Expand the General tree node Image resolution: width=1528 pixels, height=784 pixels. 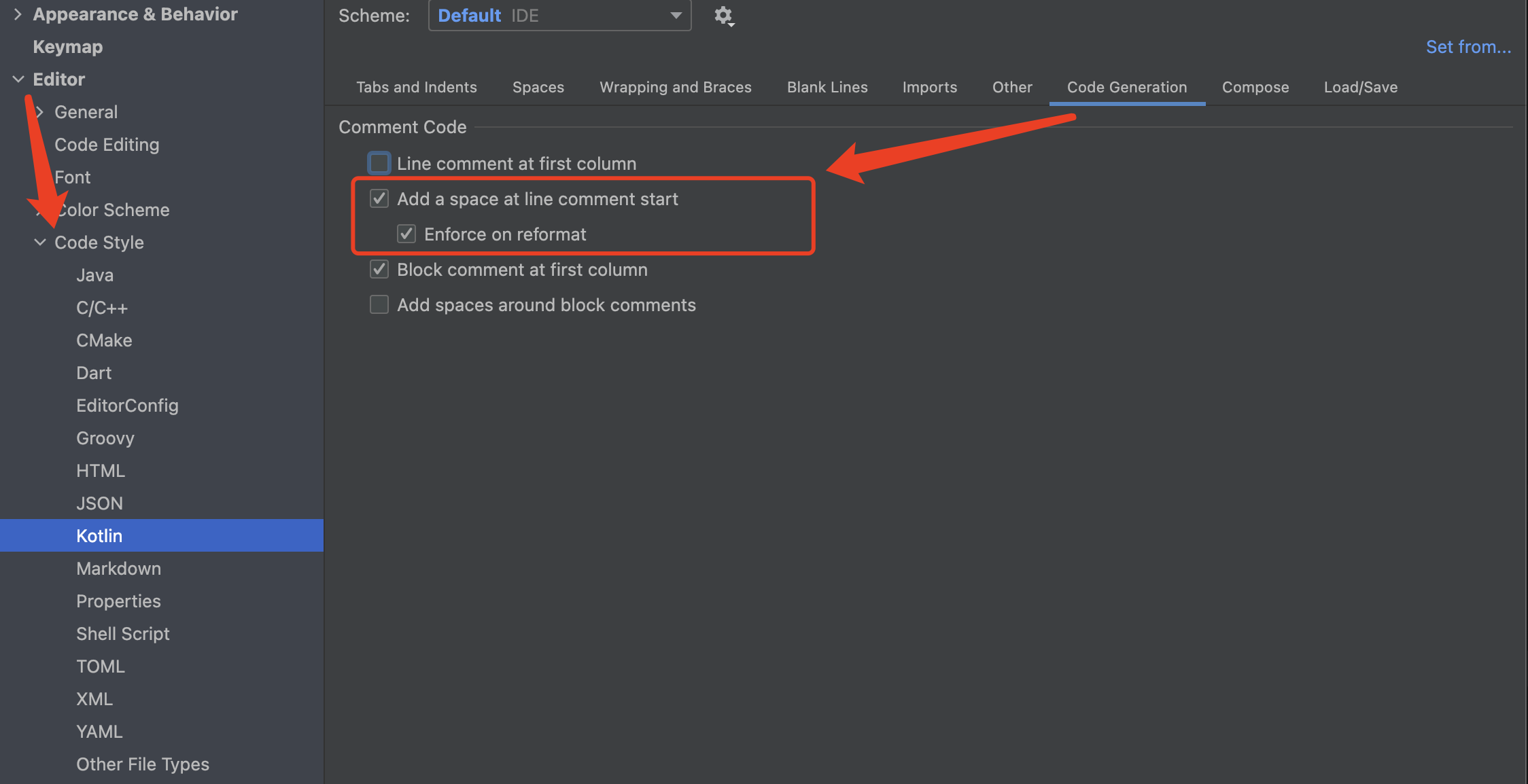40,112
